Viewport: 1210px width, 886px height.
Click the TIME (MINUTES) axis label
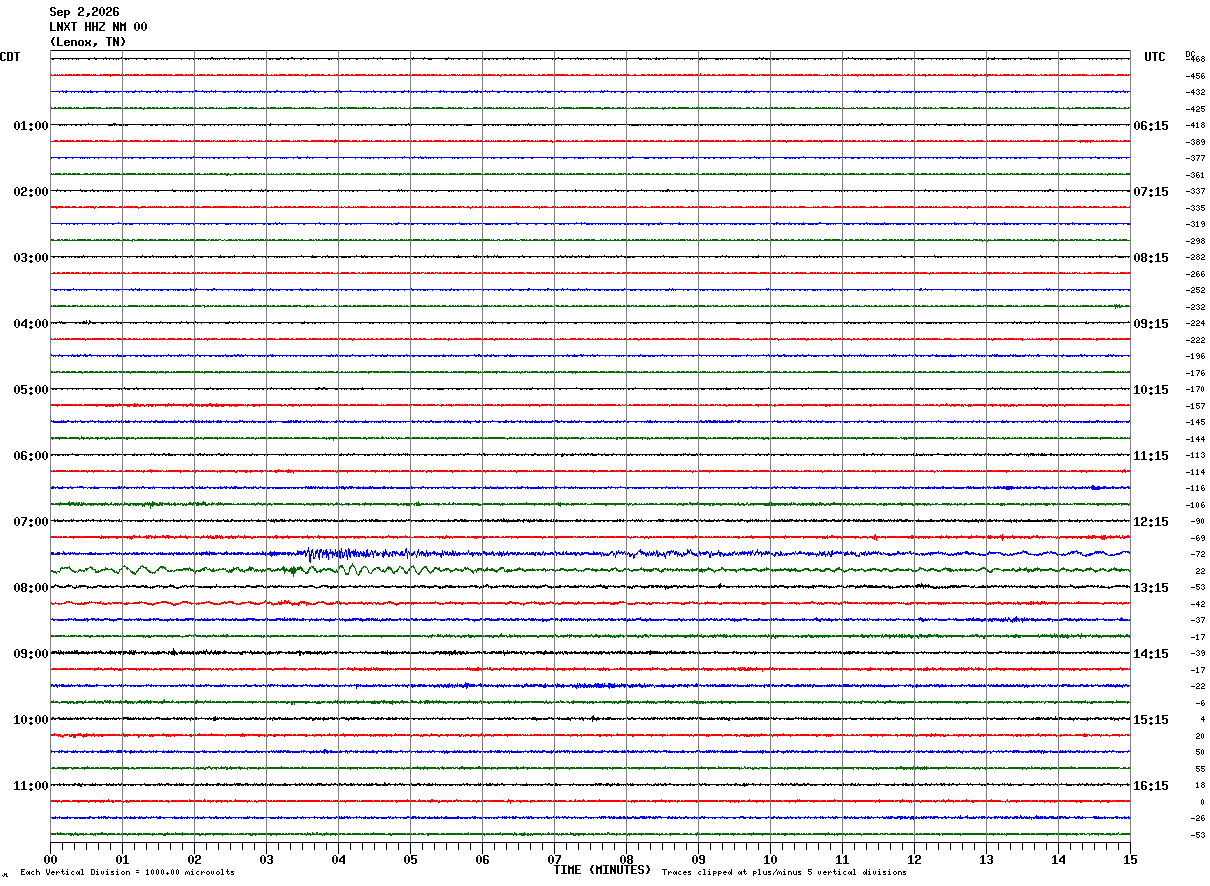[602, 870]
